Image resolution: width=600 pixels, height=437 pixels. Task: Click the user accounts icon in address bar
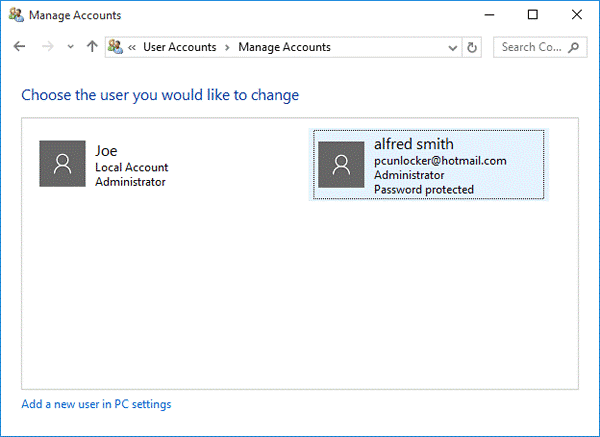tap(118, 47)
